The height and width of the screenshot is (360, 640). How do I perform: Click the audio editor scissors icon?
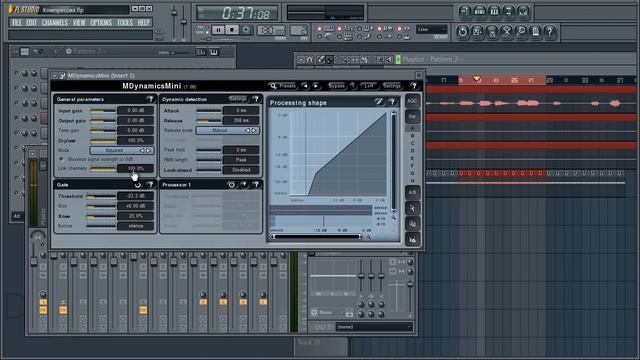pos(507,31)
